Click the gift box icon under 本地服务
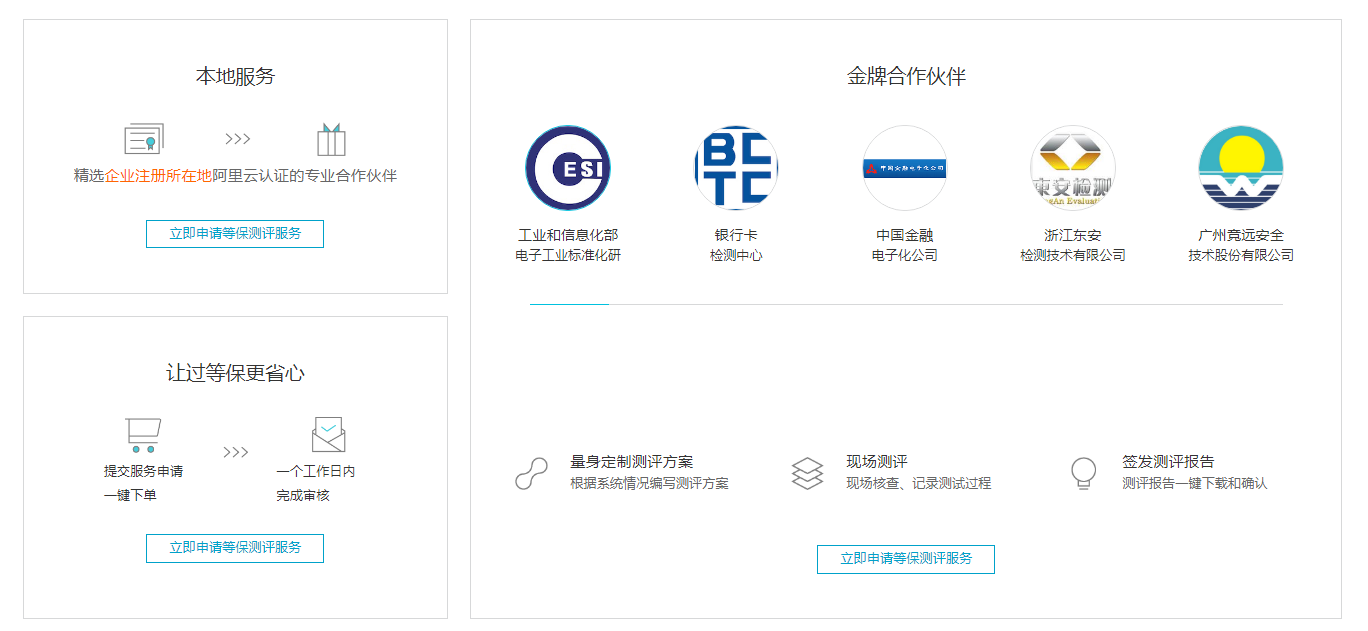The width and height of the screenshot is (1368, 631). click(x=331, y=139)
